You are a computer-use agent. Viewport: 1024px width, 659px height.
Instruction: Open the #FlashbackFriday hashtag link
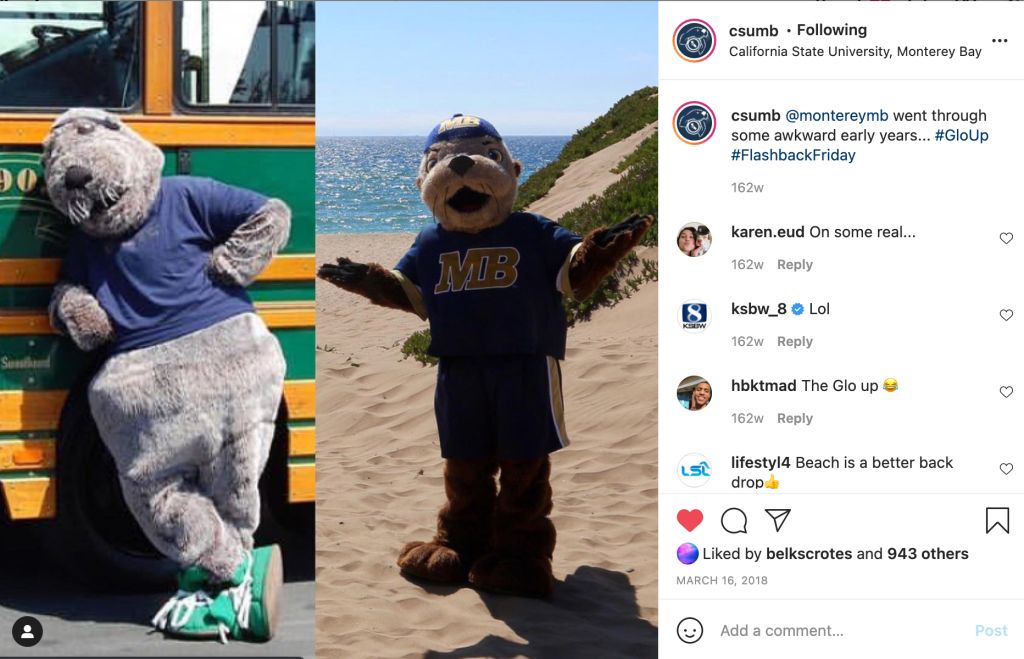click(x=793, y=155)
